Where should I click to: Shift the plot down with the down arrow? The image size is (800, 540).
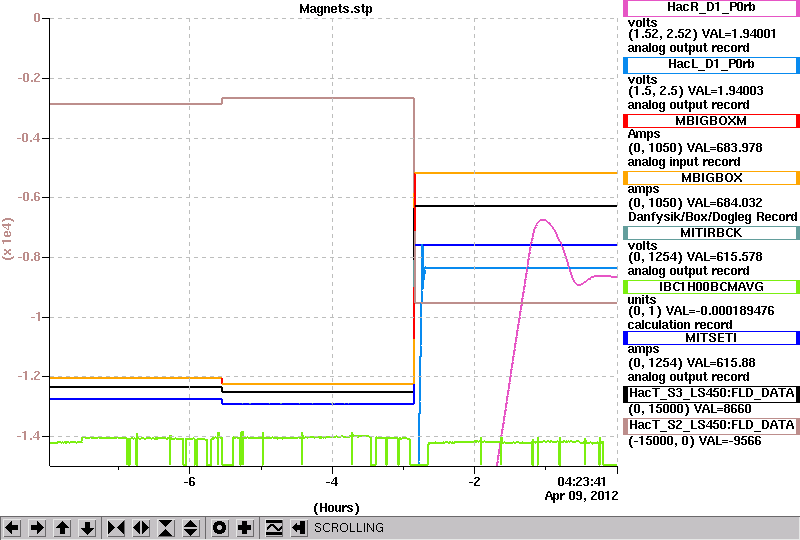pos(87,527)
